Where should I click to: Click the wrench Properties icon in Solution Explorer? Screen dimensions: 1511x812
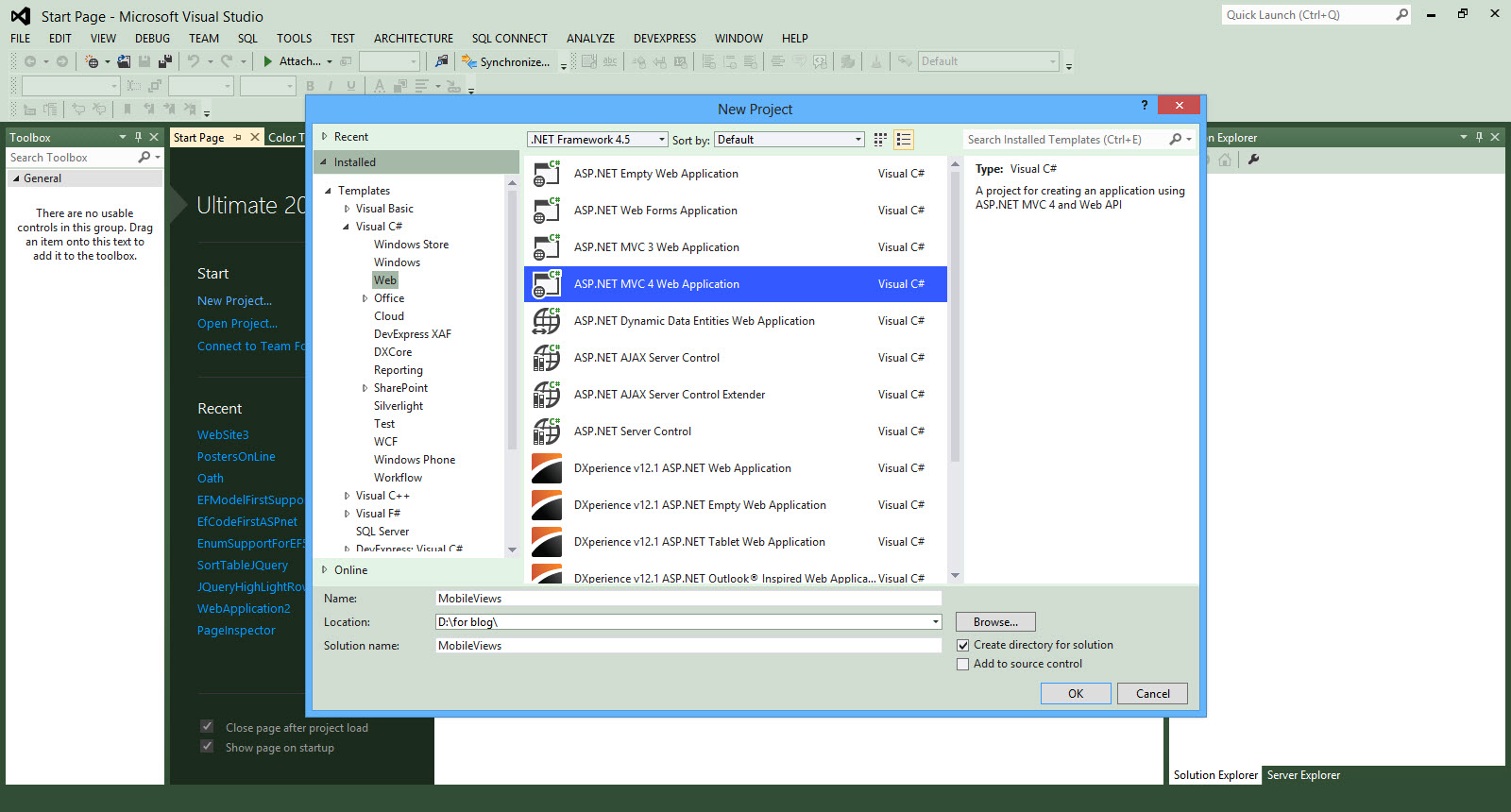[1253, 160]
